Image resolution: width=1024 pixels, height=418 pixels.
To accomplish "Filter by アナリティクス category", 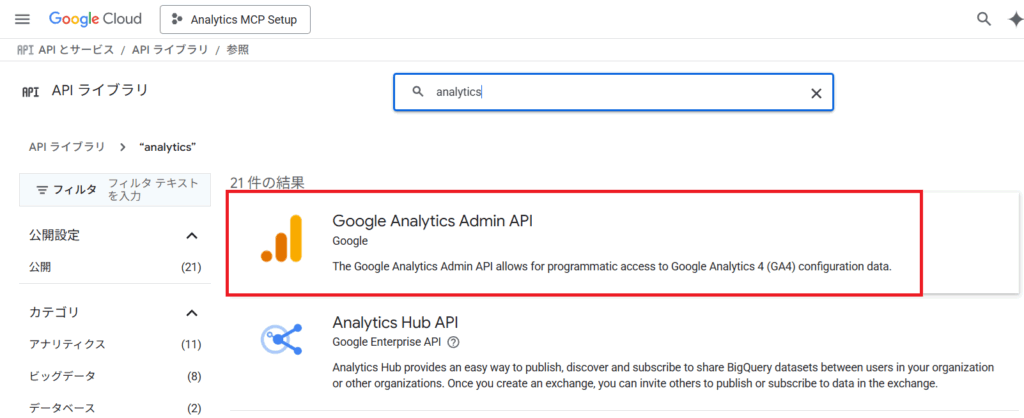I will click(67, 344).
